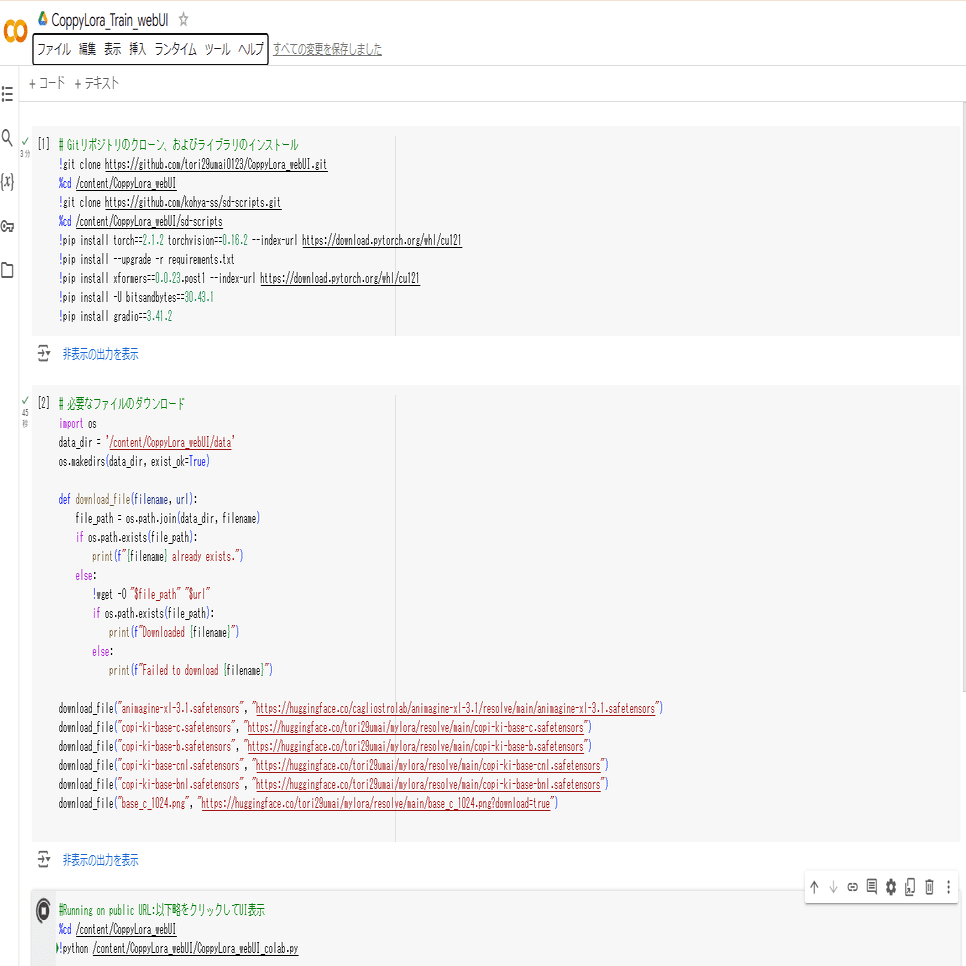Click the notebook title CoppyLora_Train_webUI

[110, 20]
